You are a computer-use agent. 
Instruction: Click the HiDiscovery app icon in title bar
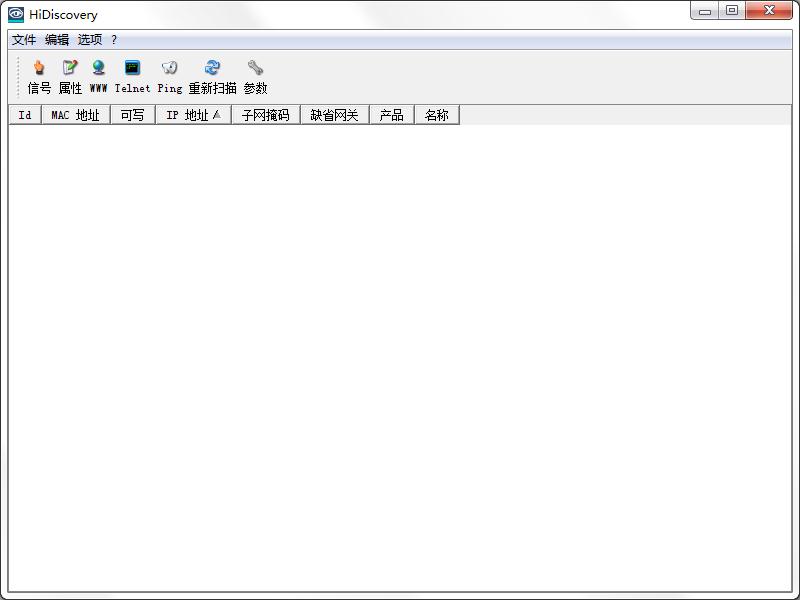(16, 14)
